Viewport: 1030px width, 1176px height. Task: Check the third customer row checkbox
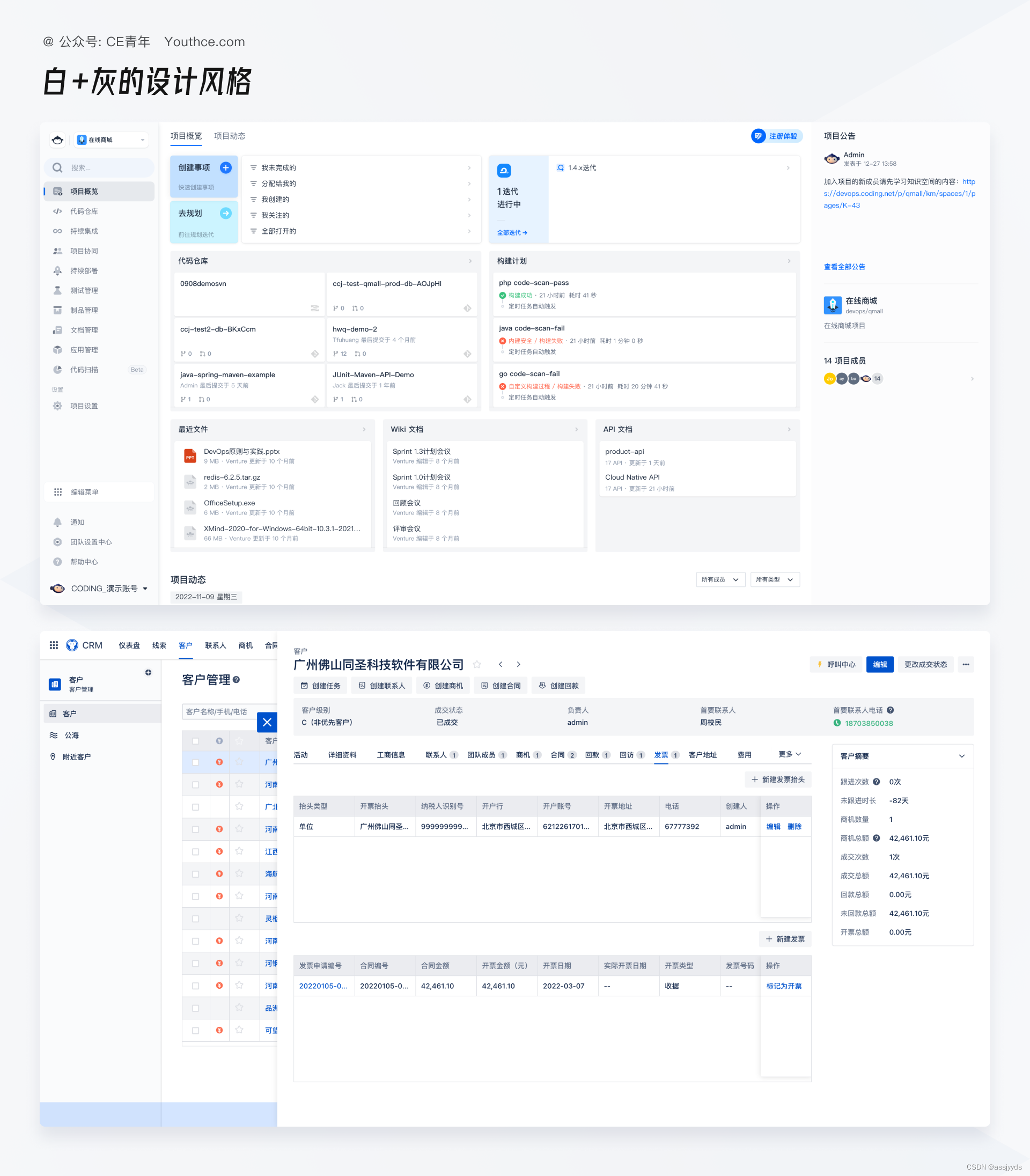click(195, 807)
